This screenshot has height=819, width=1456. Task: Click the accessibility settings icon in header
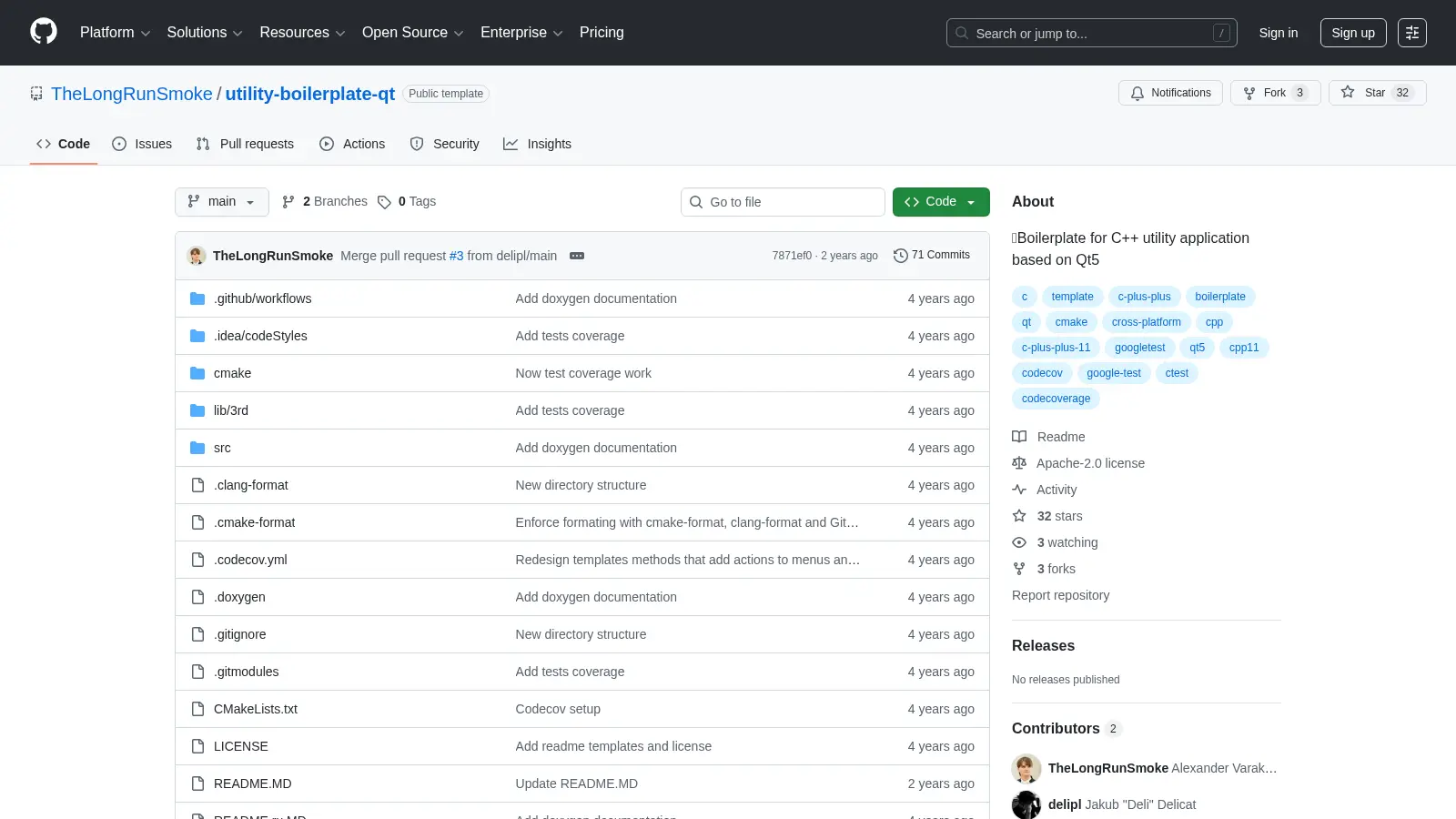point(1412,33)
